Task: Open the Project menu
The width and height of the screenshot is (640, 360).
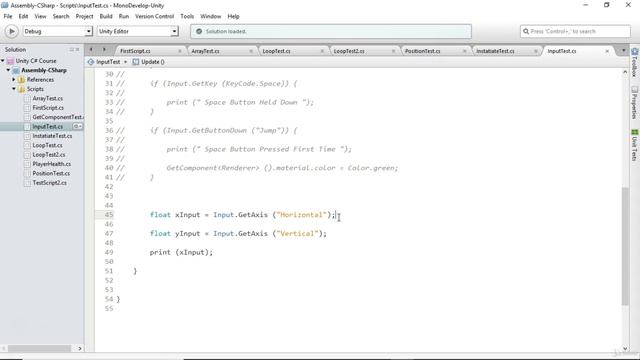Action: coord(84,16)
